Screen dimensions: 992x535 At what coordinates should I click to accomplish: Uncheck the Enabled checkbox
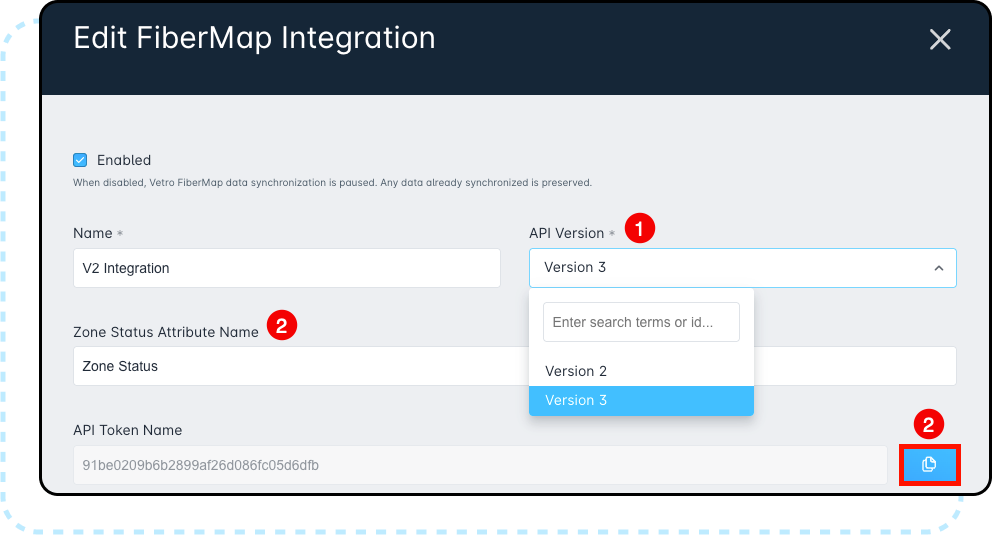(x=80, y=160)
